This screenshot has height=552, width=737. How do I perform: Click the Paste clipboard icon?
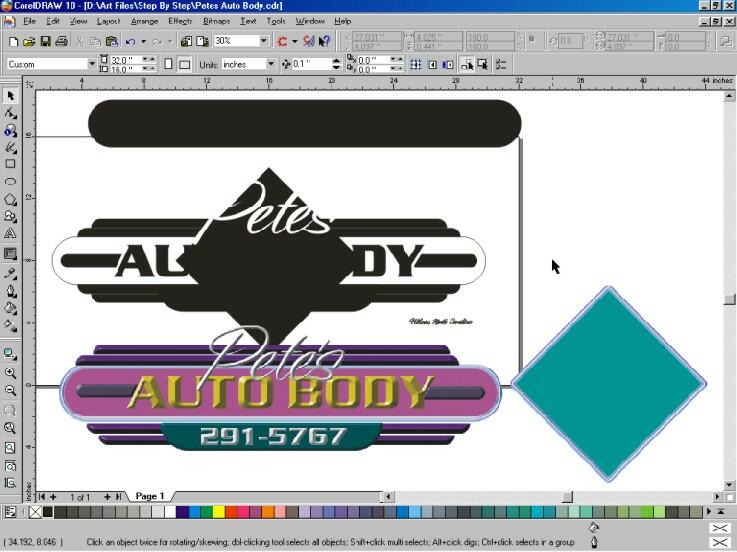click(x=112, y=41)
